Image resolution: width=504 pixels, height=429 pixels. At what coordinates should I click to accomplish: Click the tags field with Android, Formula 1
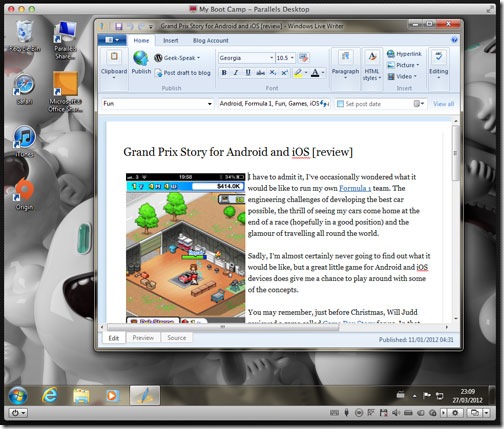tap(274, 104)
